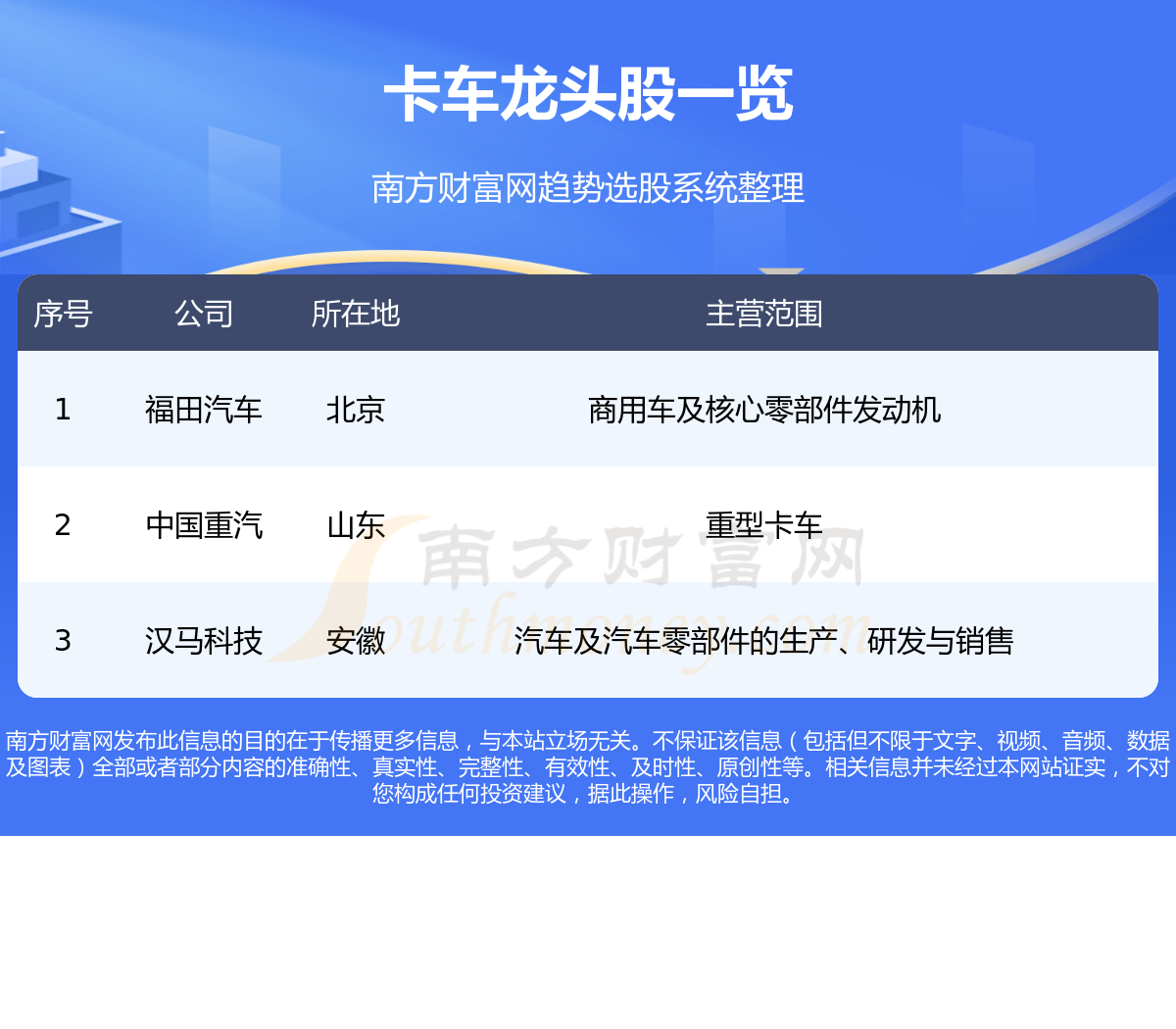Click the cell 重型卡车
Screen dimensions: 1176x1029
[x=764, y=525]
